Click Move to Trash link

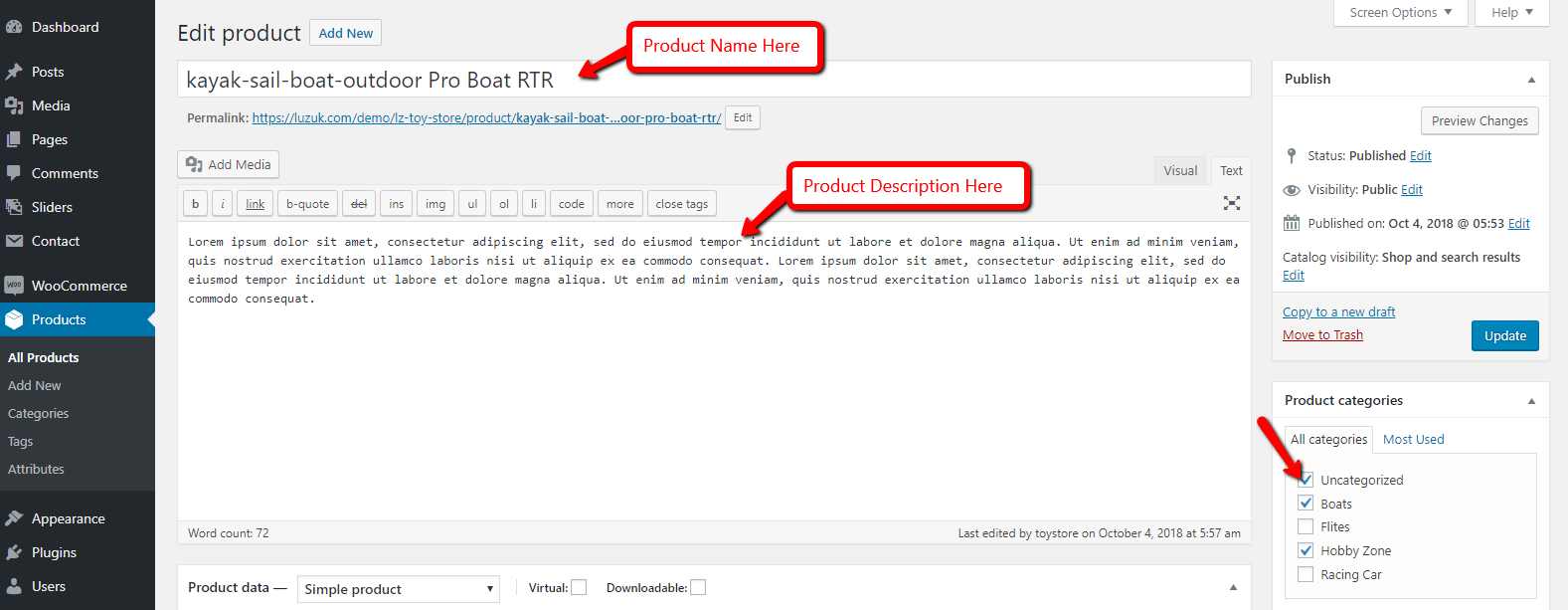coord(1322,335)
